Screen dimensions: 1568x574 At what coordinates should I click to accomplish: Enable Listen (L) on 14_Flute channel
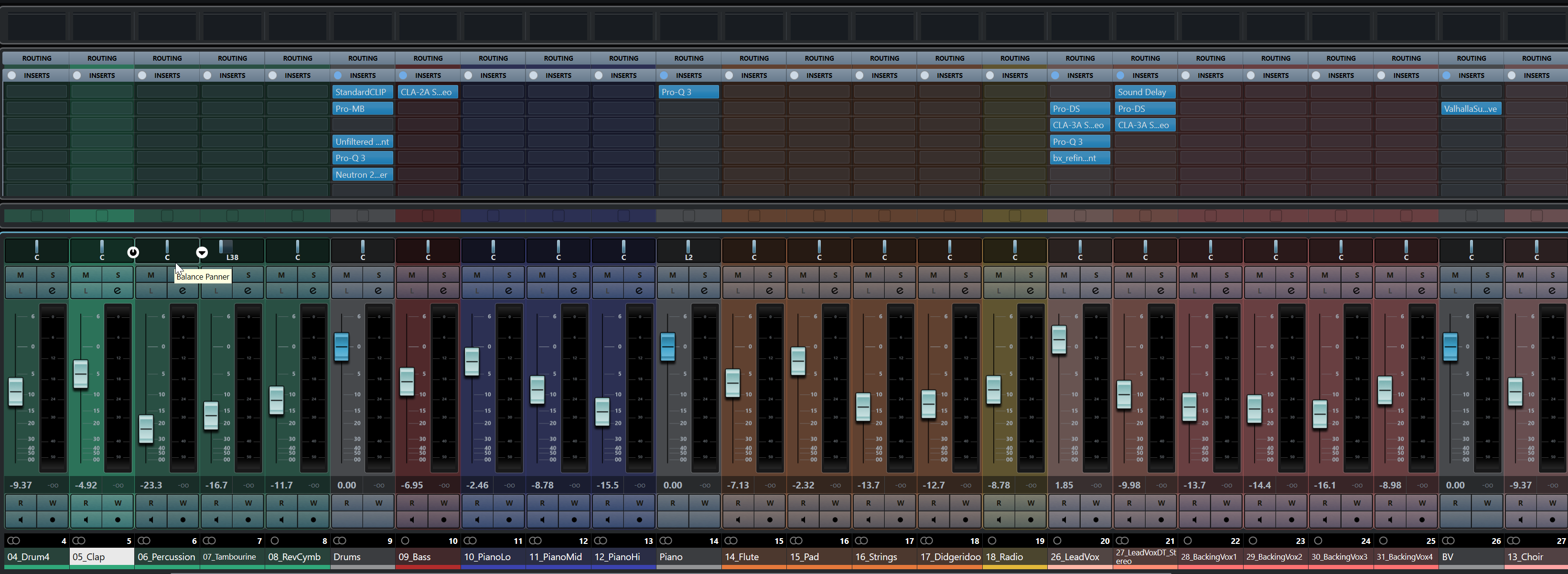coord(738,291)
